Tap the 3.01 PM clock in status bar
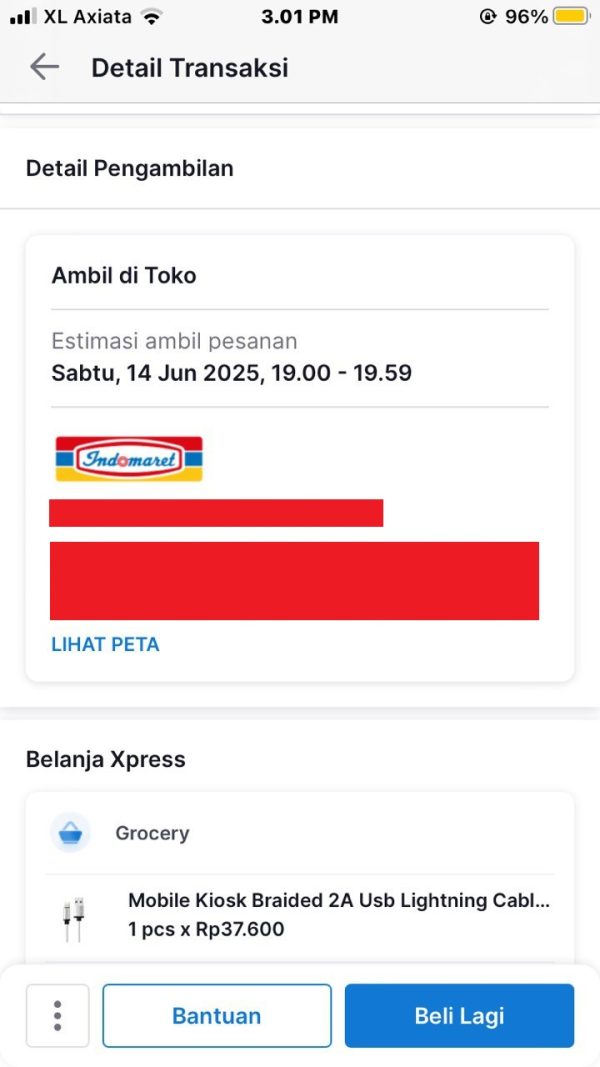 [x=299, y=17]
